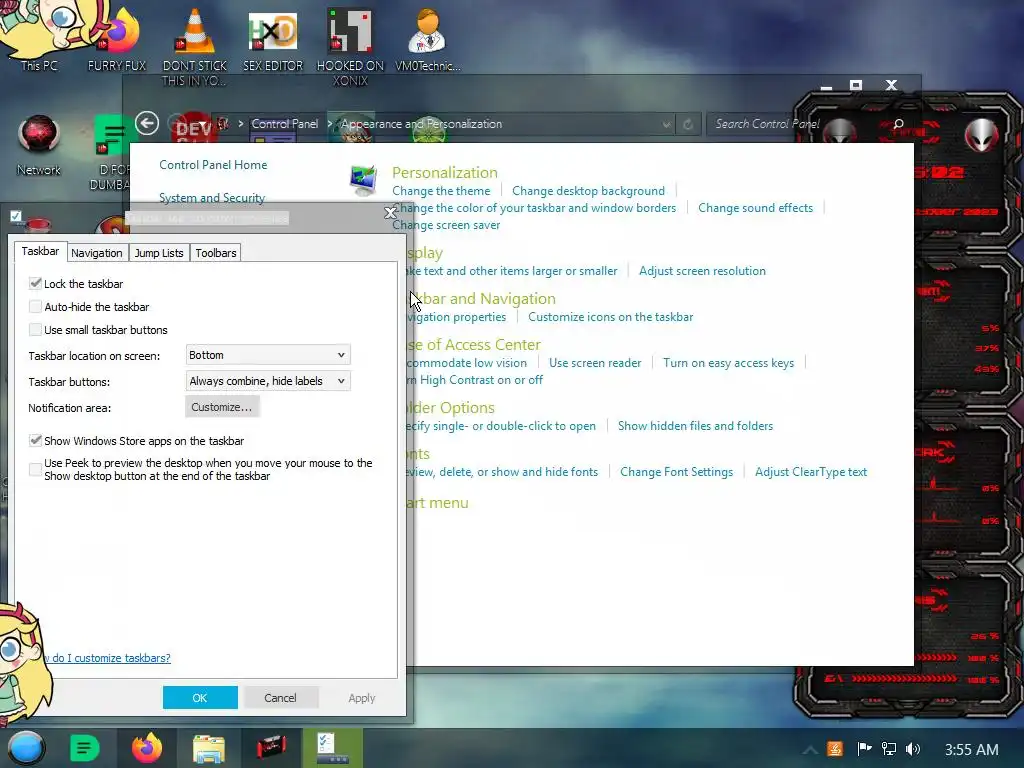Confirm dialog with OK button
This screenshot has height=768, width=1024.
point(200,697)
